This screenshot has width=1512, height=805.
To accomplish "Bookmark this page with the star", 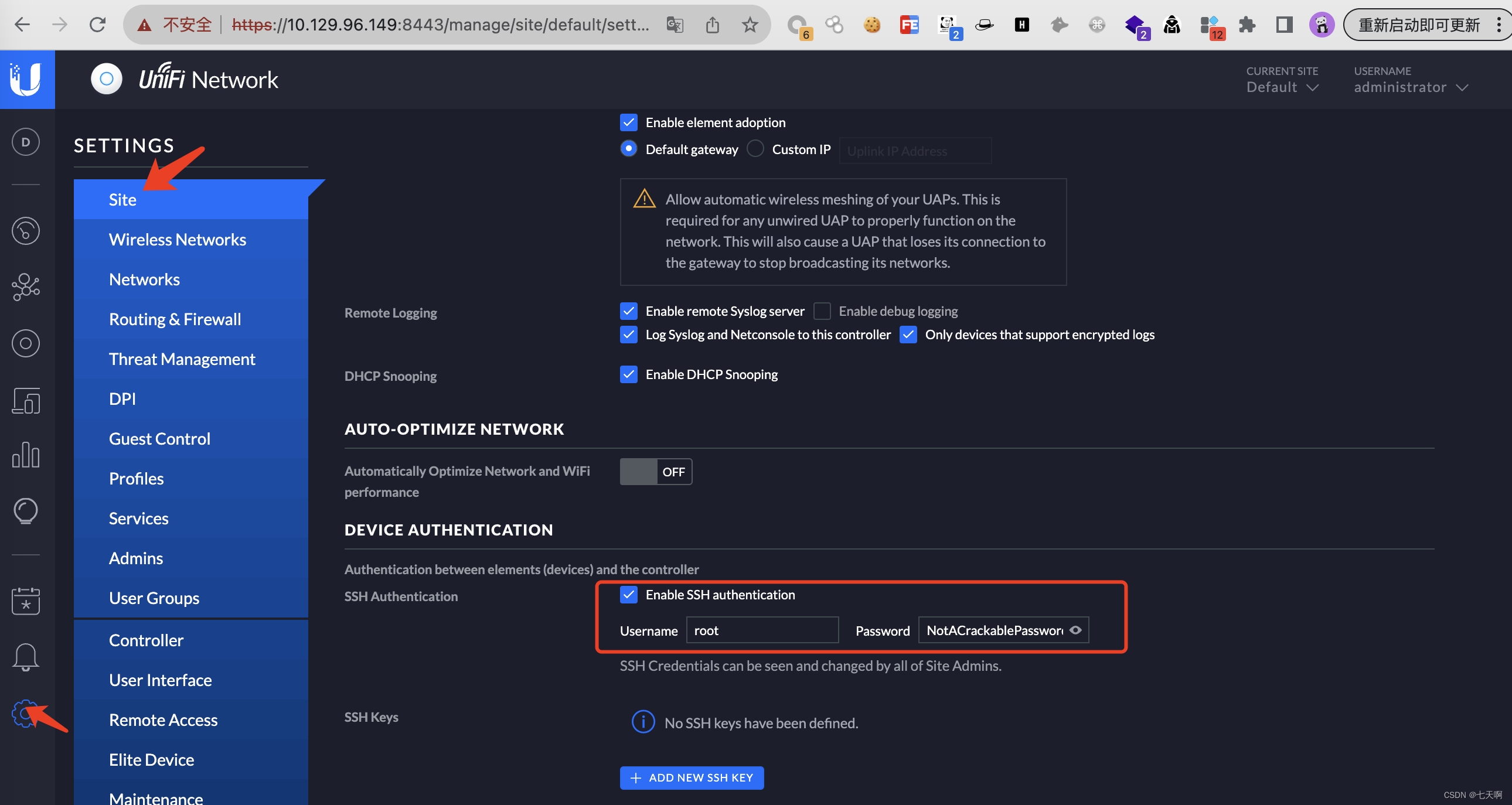I will pyautogui.click(x=750, y=25).
